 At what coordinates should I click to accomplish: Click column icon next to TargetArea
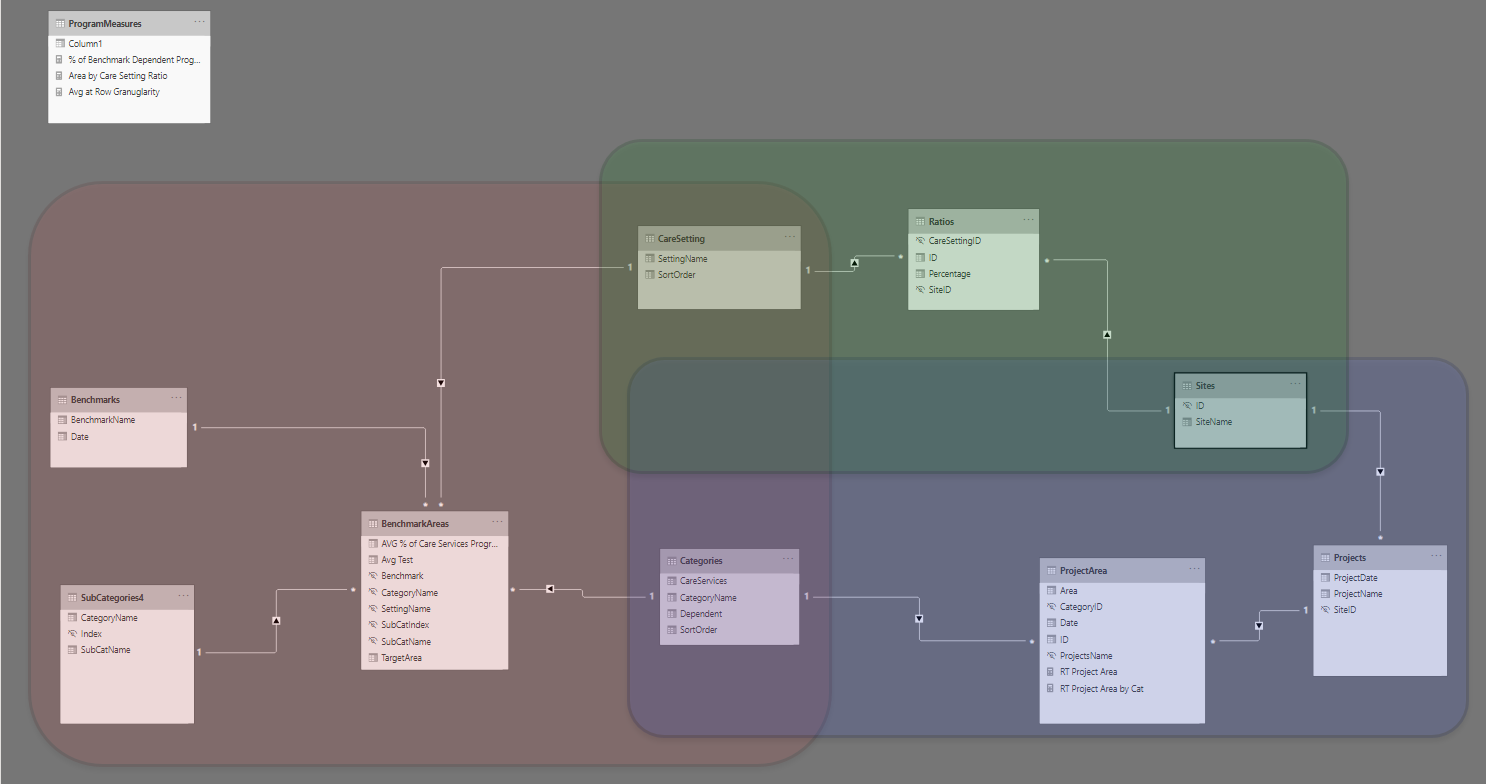click(x=373, y=658)
